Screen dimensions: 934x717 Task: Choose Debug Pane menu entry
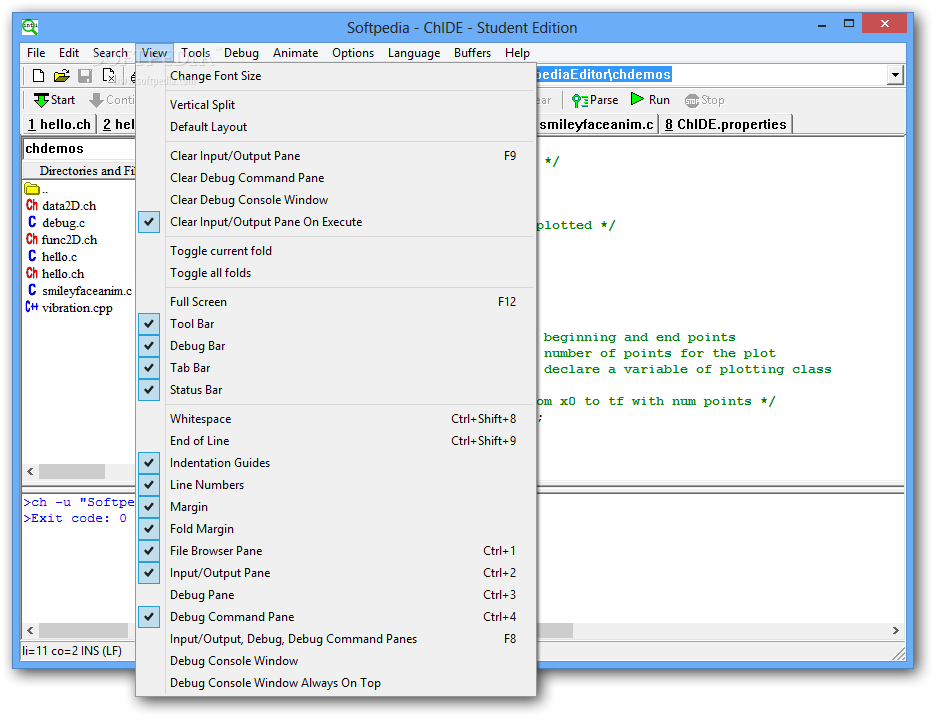[x=336, y=595]
